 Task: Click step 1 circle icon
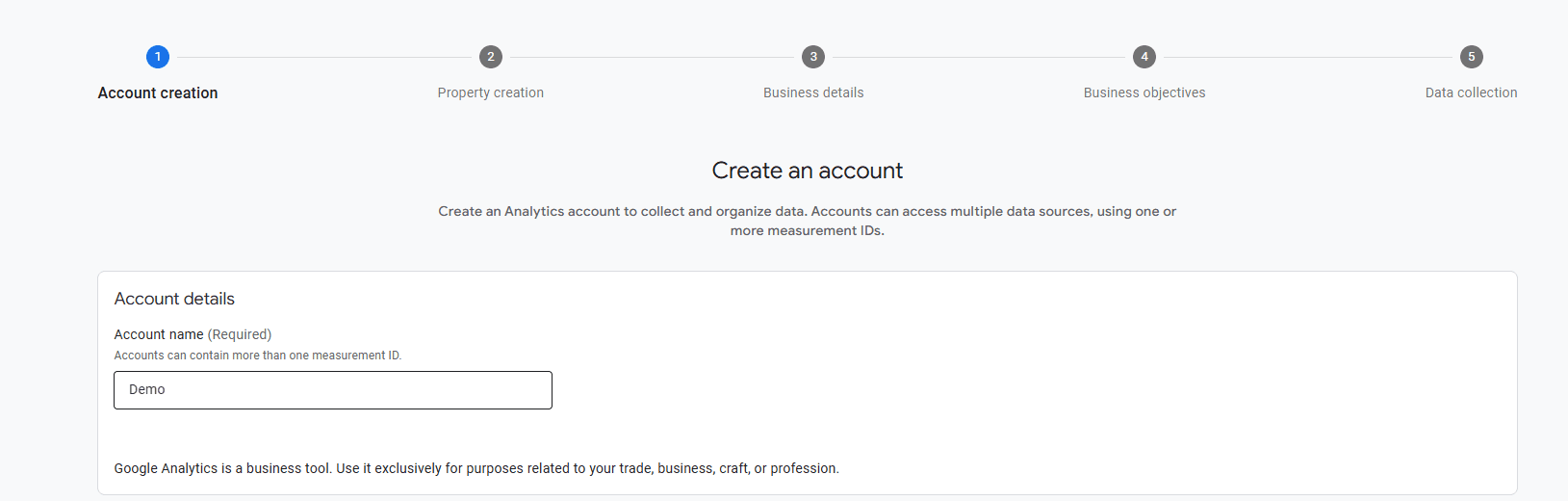[158, 57]
